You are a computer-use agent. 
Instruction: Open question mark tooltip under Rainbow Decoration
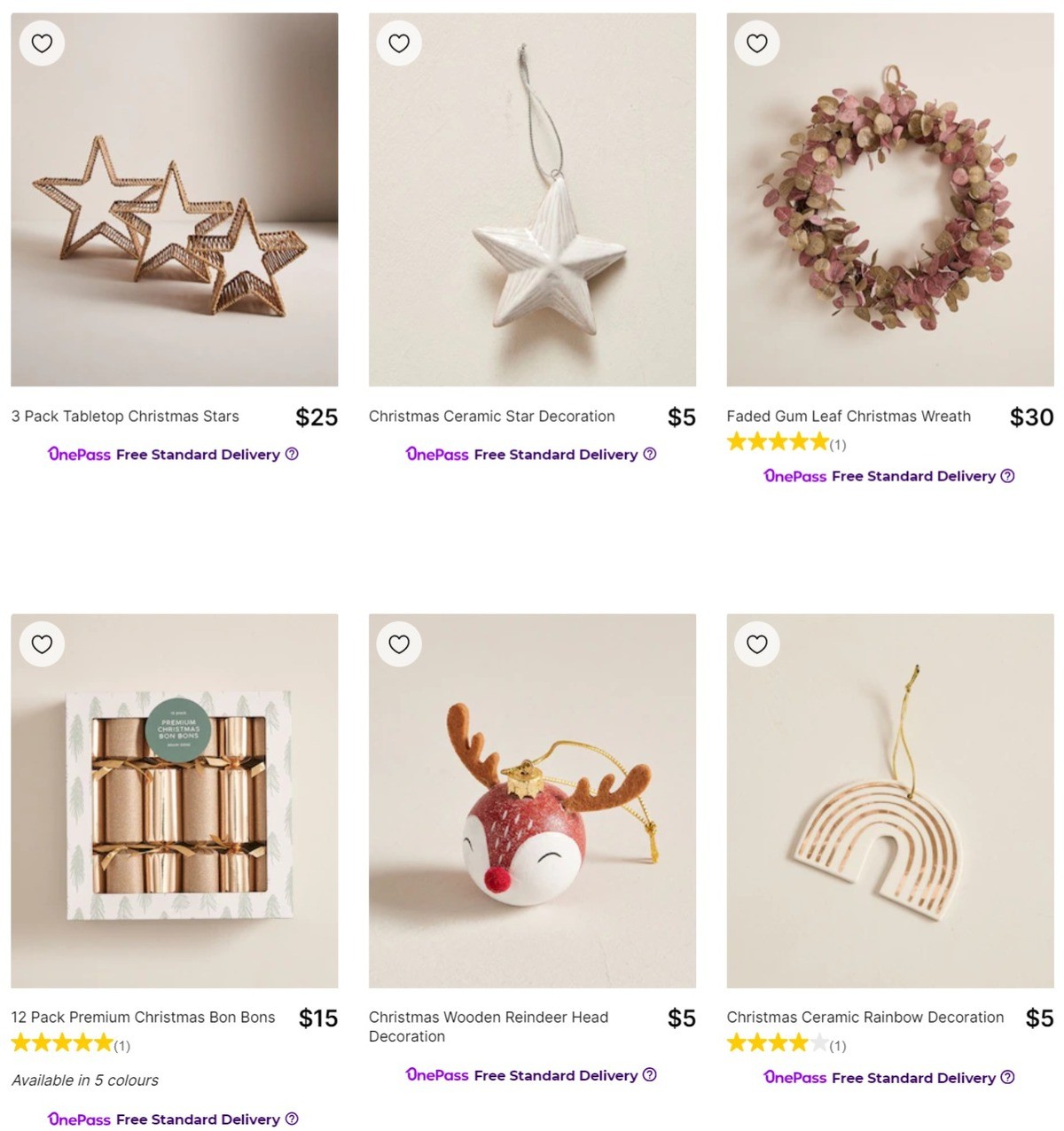[x=1008, y=1078]
